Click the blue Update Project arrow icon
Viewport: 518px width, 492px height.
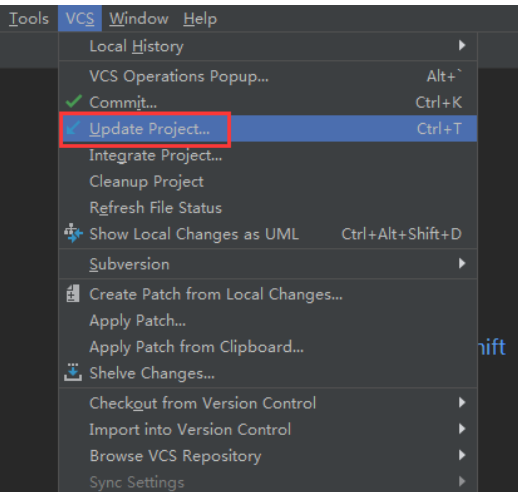click(73, 128)
